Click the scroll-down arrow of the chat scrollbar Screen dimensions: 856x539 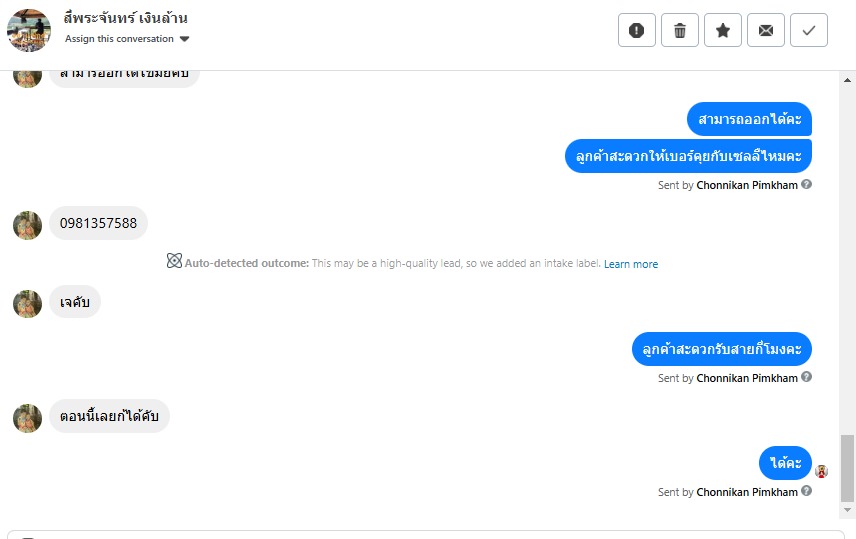848,510
